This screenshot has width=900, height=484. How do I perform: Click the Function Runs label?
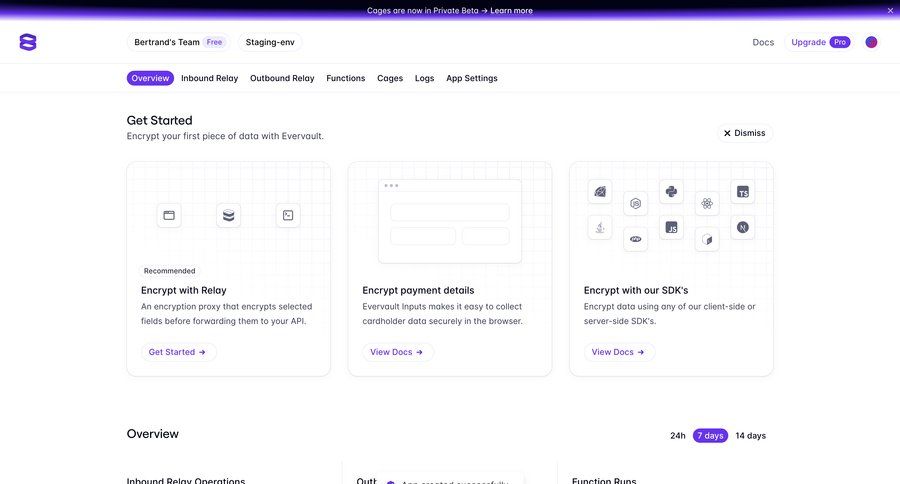point(604,480)
